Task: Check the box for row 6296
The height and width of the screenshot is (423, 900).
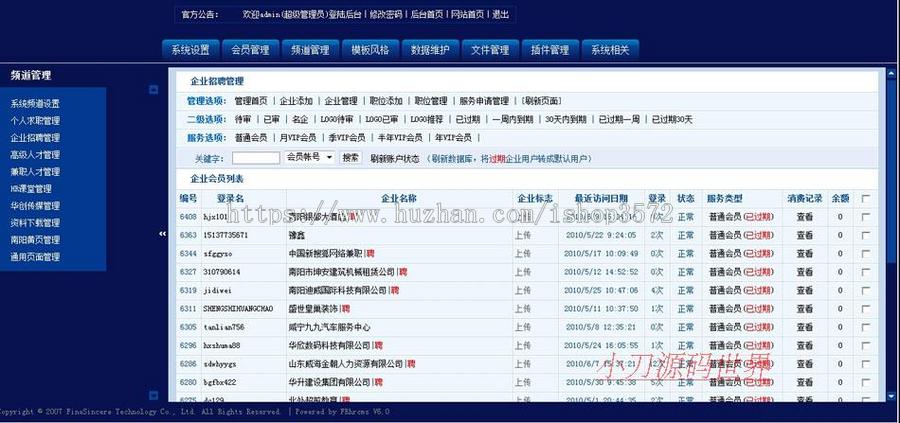Action: tap(866, 346)
